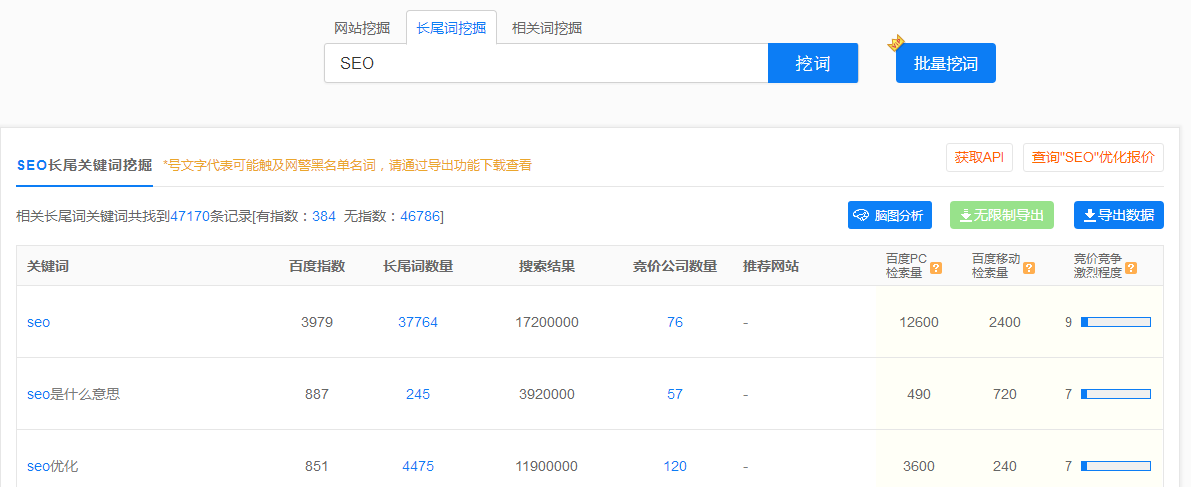Click the SEO keyword input field
The image size is (1191, 487).
click(545, 63)
